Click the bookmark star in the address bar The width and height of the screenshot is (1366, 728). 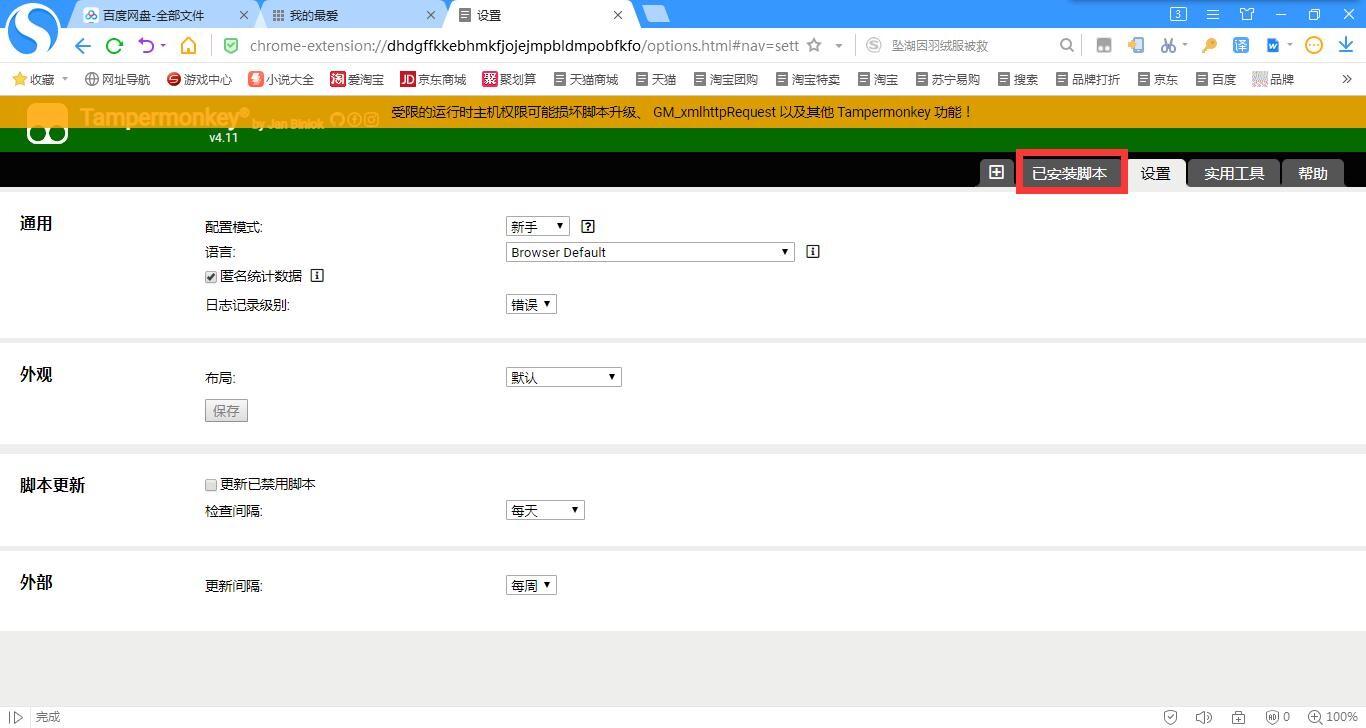(814, 46)
